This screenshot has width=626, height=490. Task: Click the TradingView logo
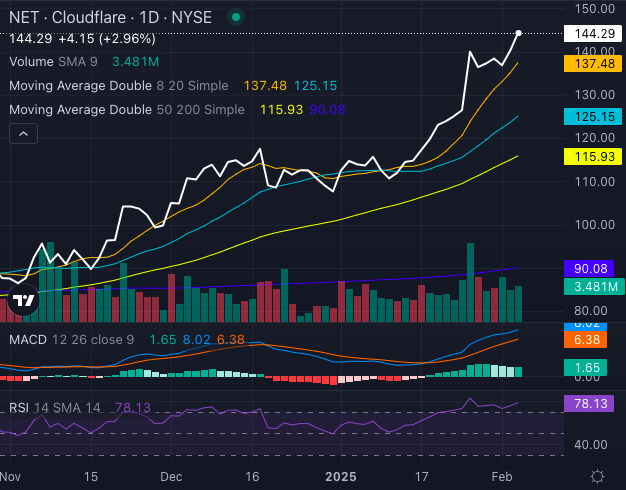point(24,300)
